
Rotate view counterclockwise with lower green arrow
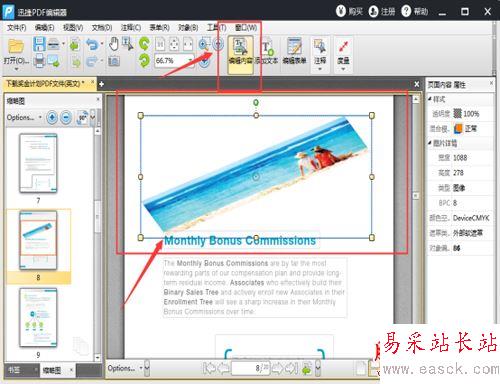(x=144, y=61)
